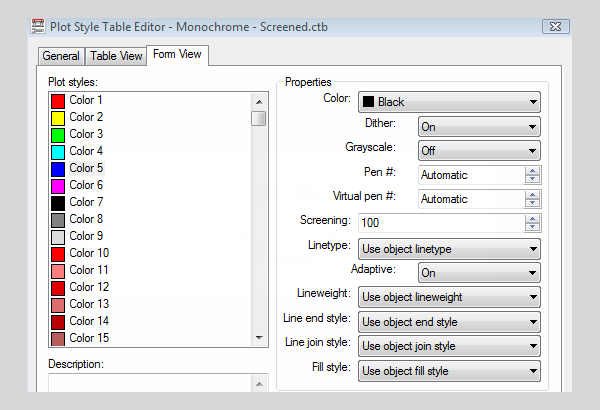Decrease the Screening value
600x410 pixels.
[x=532, y=227]
